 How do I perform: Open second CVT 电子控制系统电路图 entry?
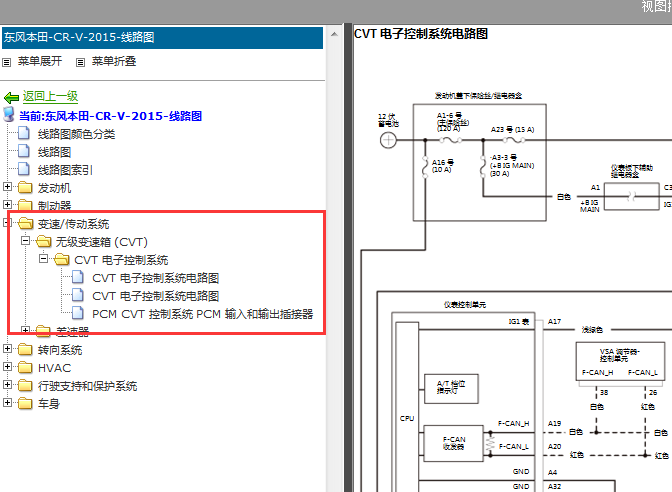click(156, 296)
